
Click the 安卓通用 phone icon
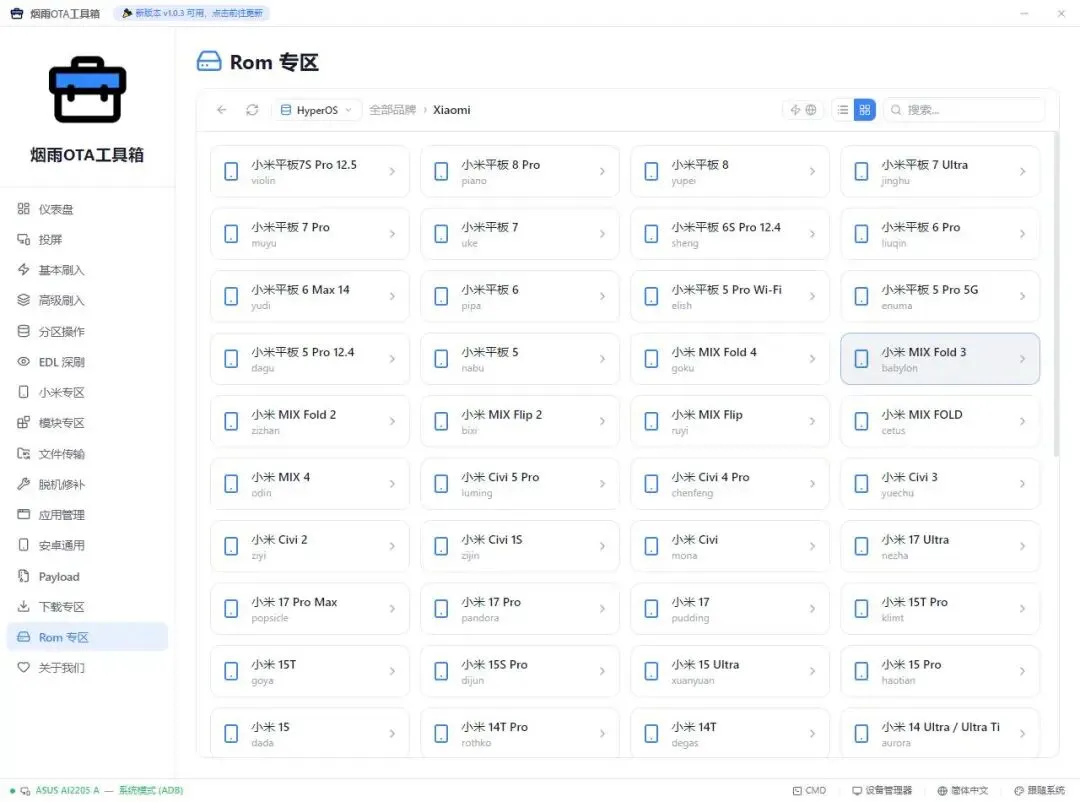point(23,545)
